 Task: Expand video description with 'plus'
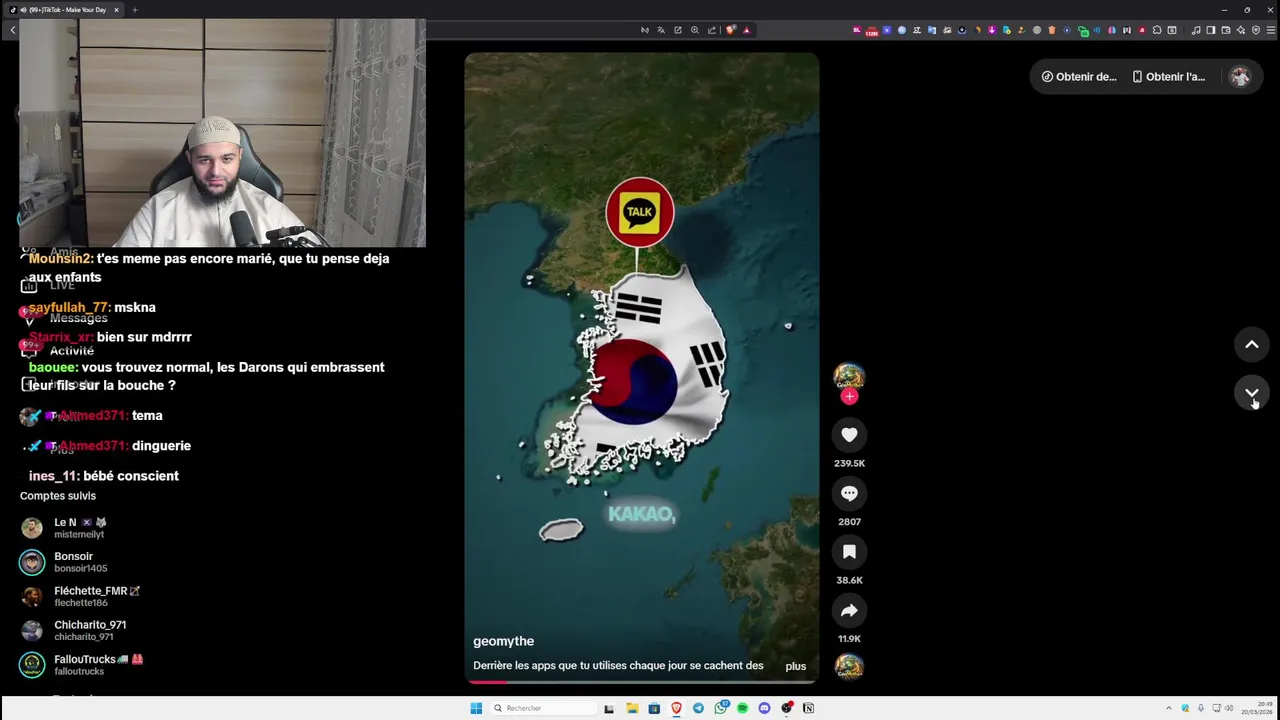coord(795,666)
